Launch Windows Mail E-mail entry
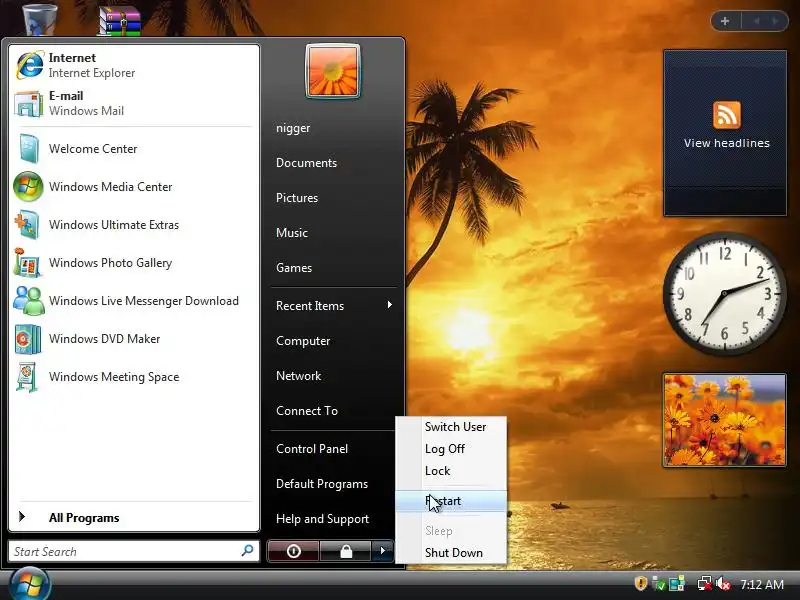Screen dimensions: 800x600 (134, 104)
